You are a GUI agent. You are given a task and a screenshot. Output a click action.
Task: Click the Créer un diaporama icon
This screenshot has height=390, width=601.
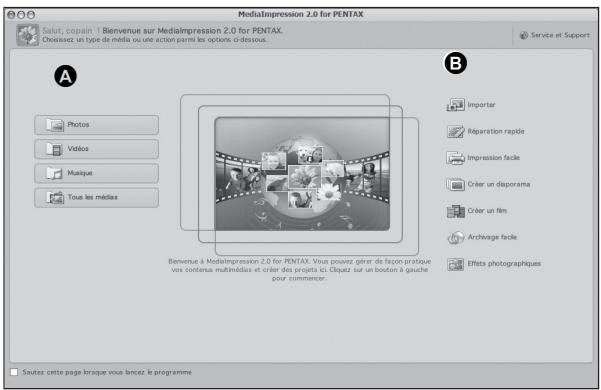pyautogui.click(x=455, y=184)
